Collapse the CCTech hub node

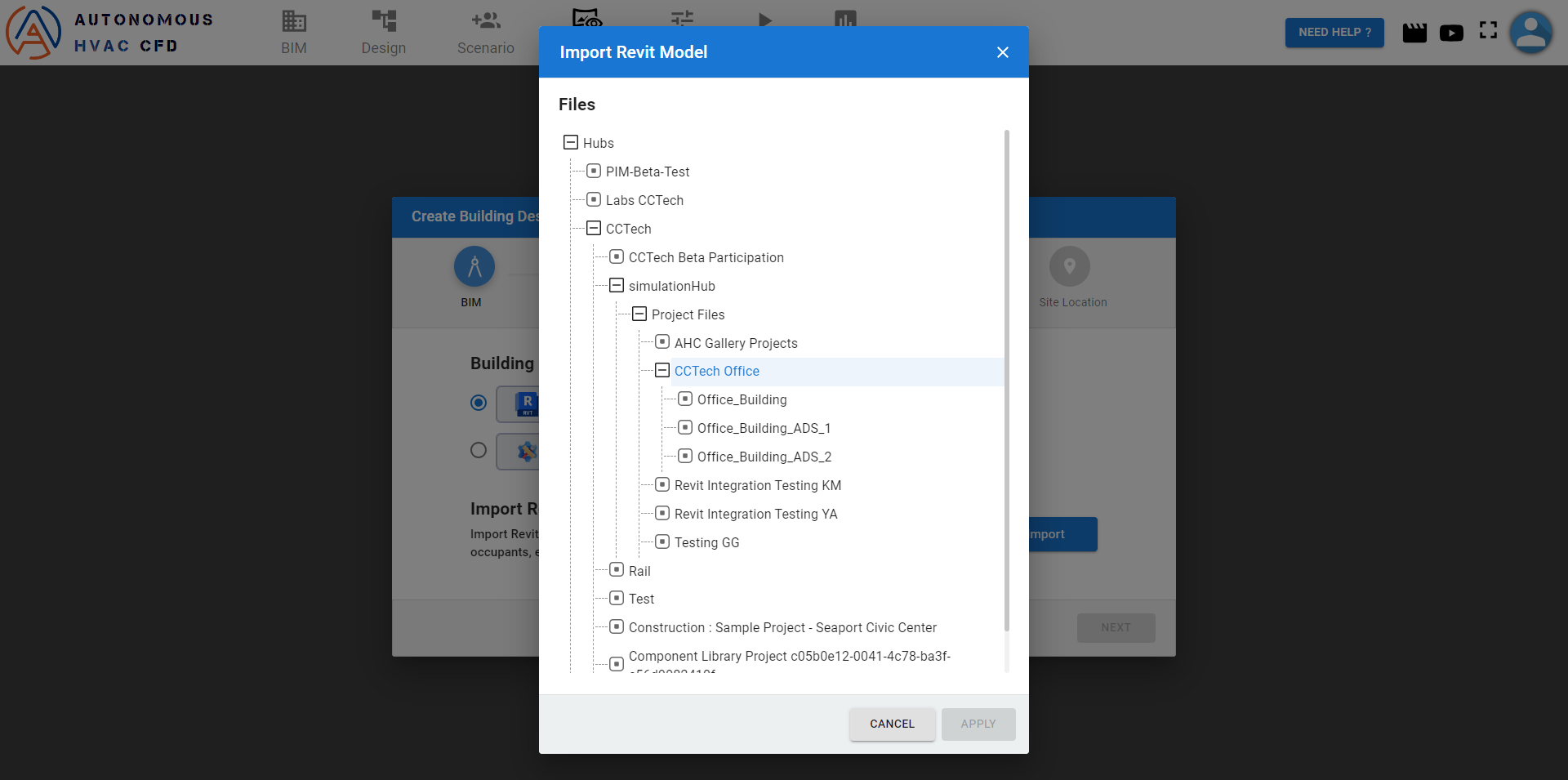594,229
